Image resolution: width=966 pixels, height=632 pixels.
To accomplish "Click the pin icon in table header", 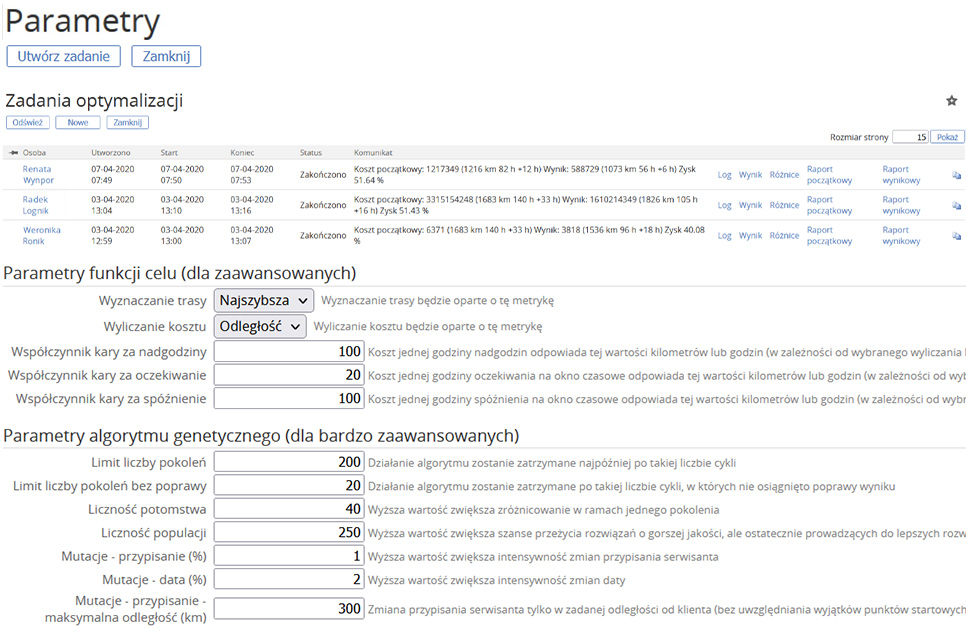I will (12, 153).
